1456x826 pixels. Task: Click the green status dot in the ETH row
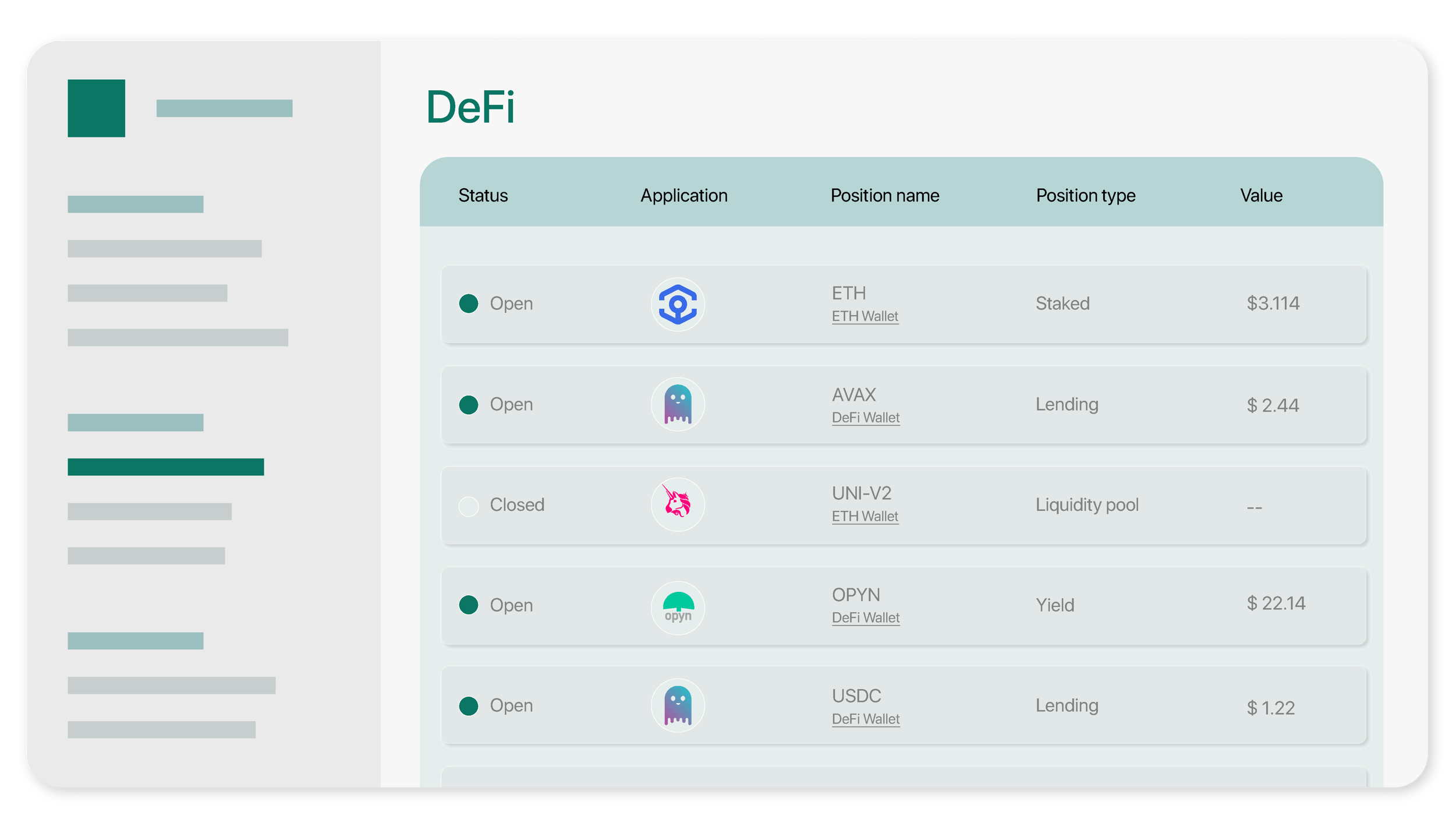click(x=469, y=303)
